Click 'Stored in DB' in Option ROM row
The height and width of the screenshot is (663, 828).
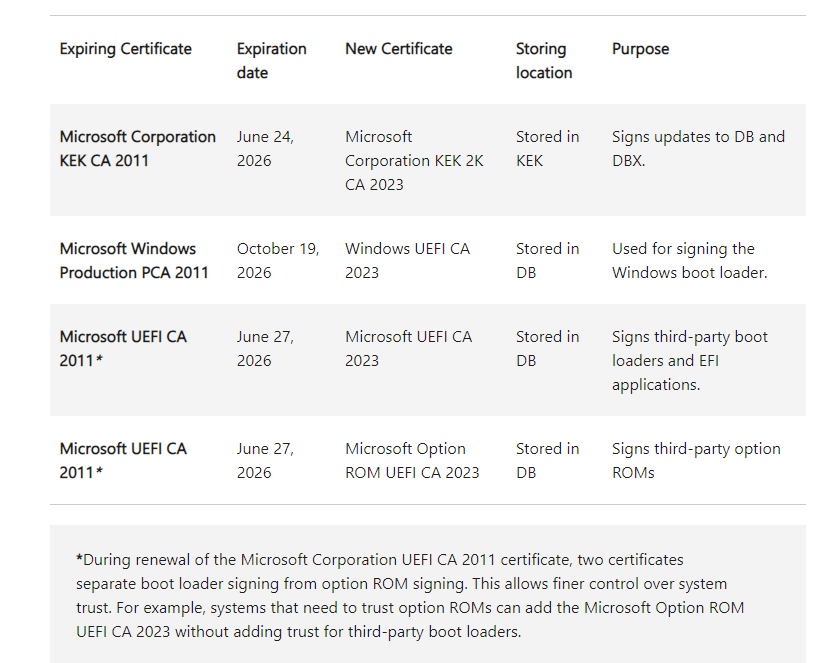coord(548,460)
